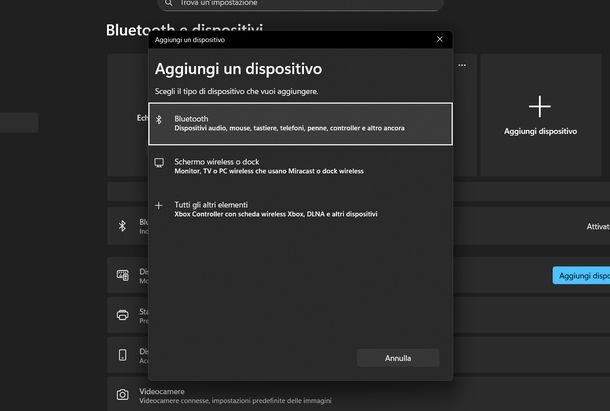Close the Aggiungi un dispositivo dialog
Image resolution: width=610 pixels, height=411 pixels.
tap(440, 39)
